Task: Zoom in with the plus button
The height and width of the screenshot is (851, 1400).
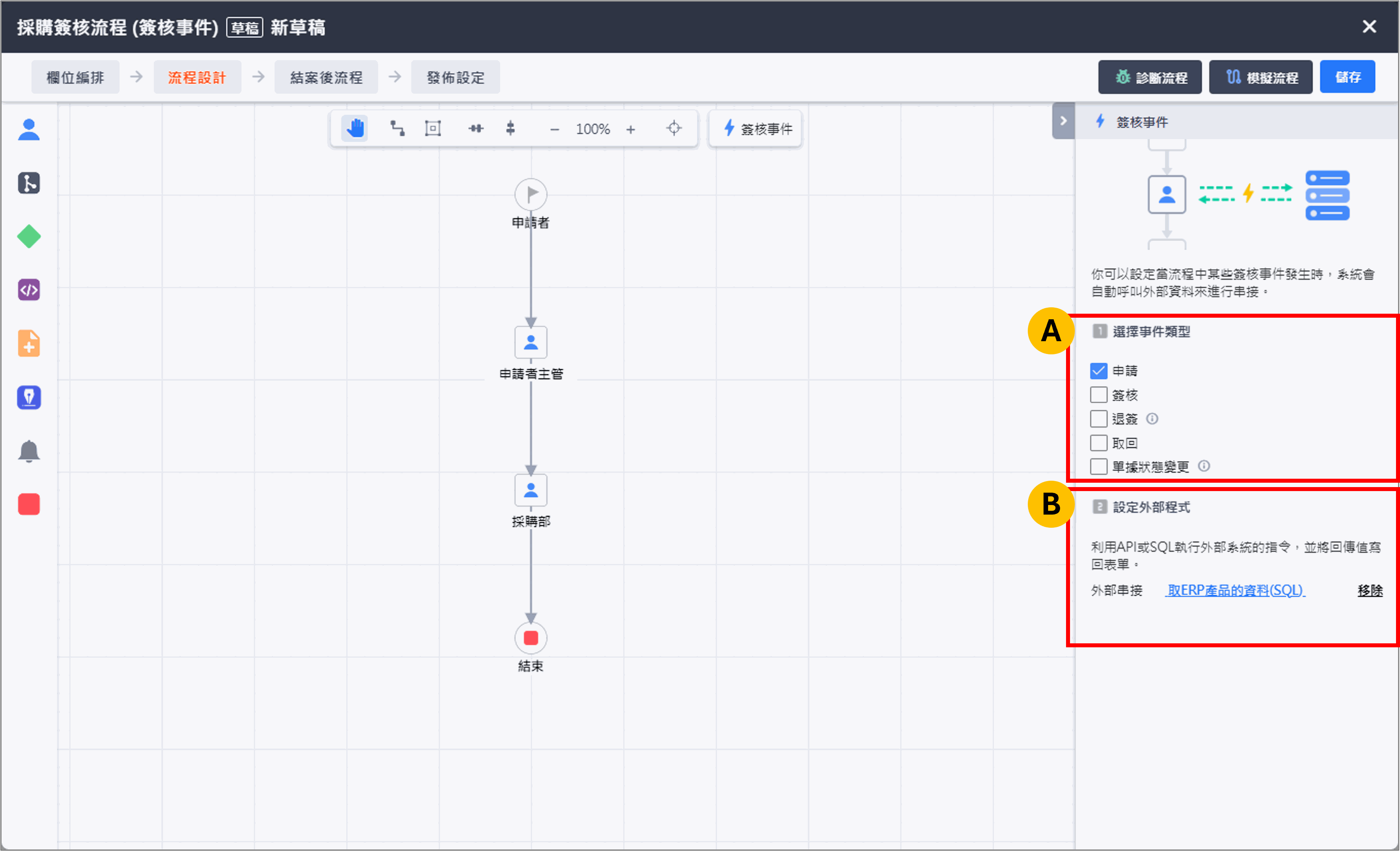Action: click(x=631, y=130)
